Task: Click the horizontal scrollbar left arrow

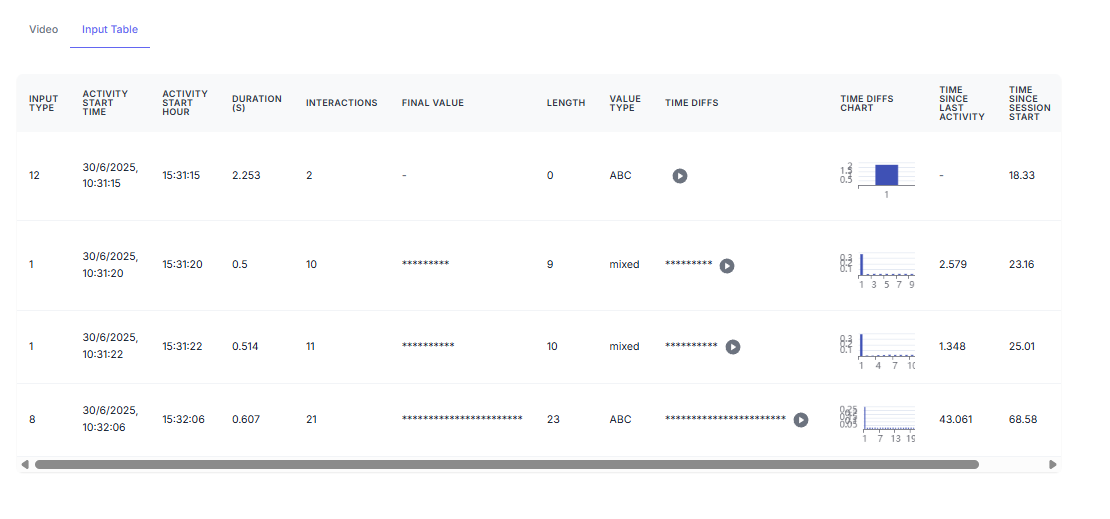Action: (25, 464)
